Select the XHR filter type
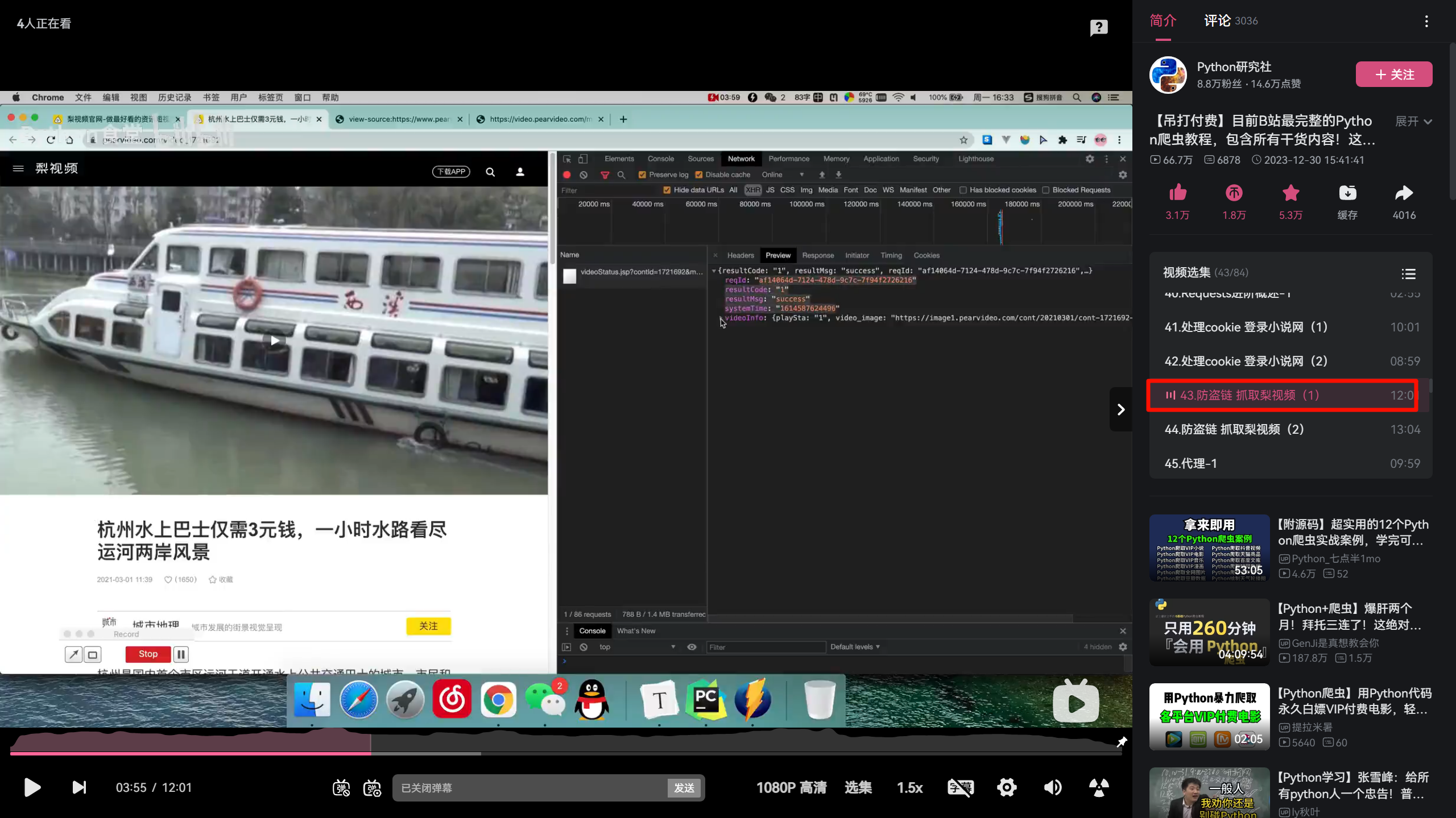The image size is (1456, 818). (752, 190)
